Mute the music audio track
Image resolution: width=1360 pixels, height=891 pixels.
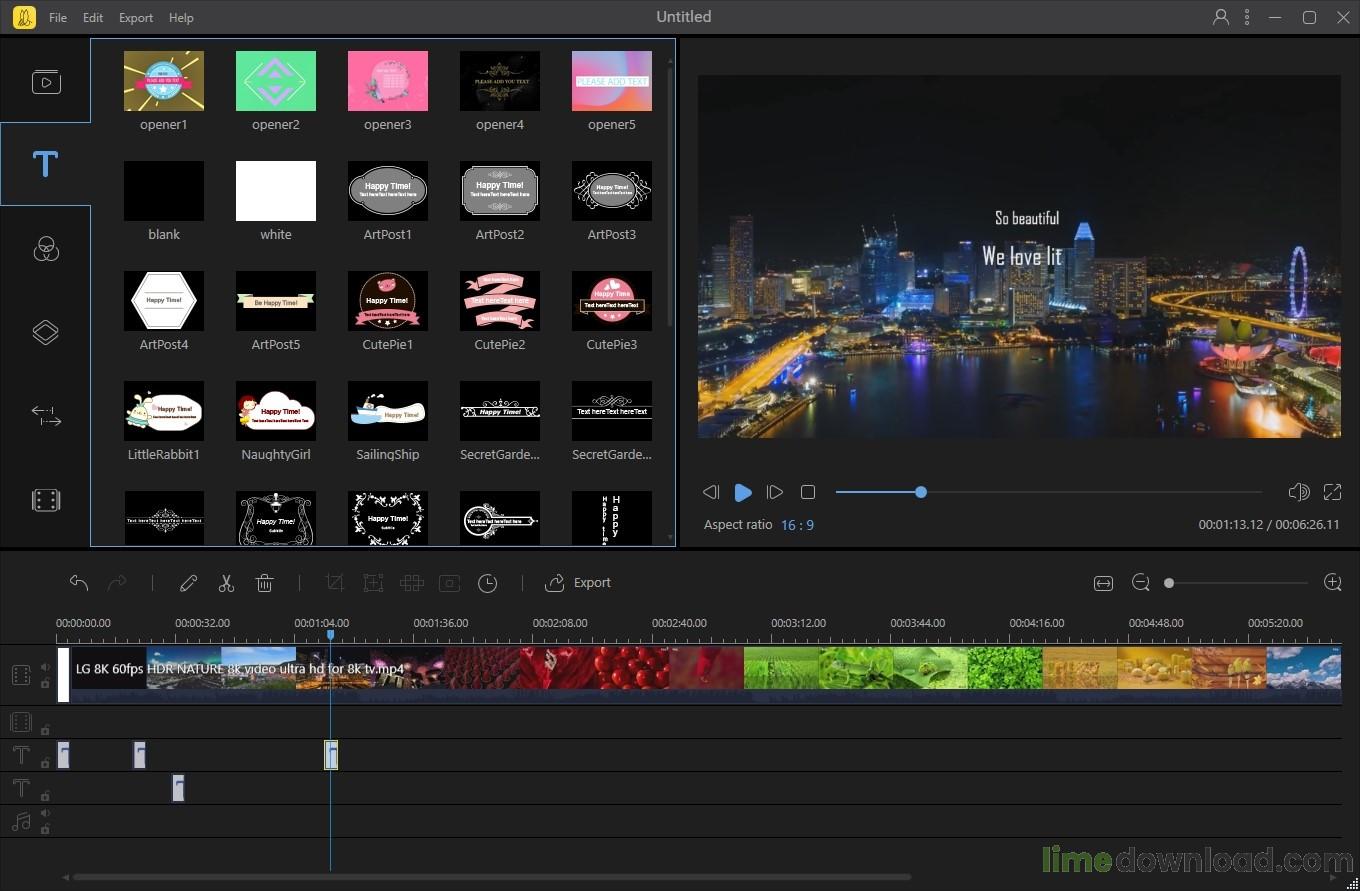pos(45,814)
